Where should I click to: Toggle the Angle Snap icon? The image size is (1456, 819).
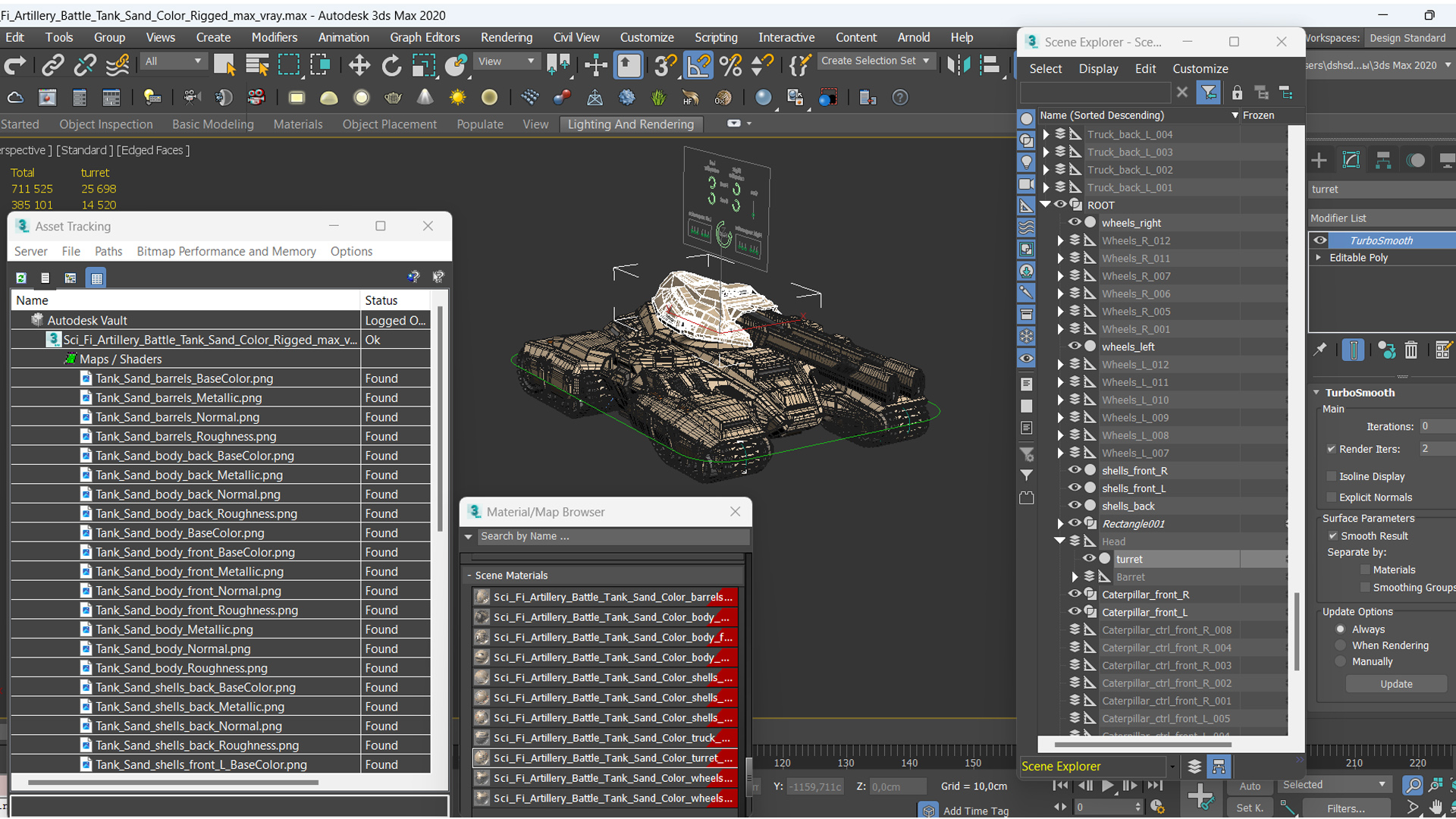(698, 65)
